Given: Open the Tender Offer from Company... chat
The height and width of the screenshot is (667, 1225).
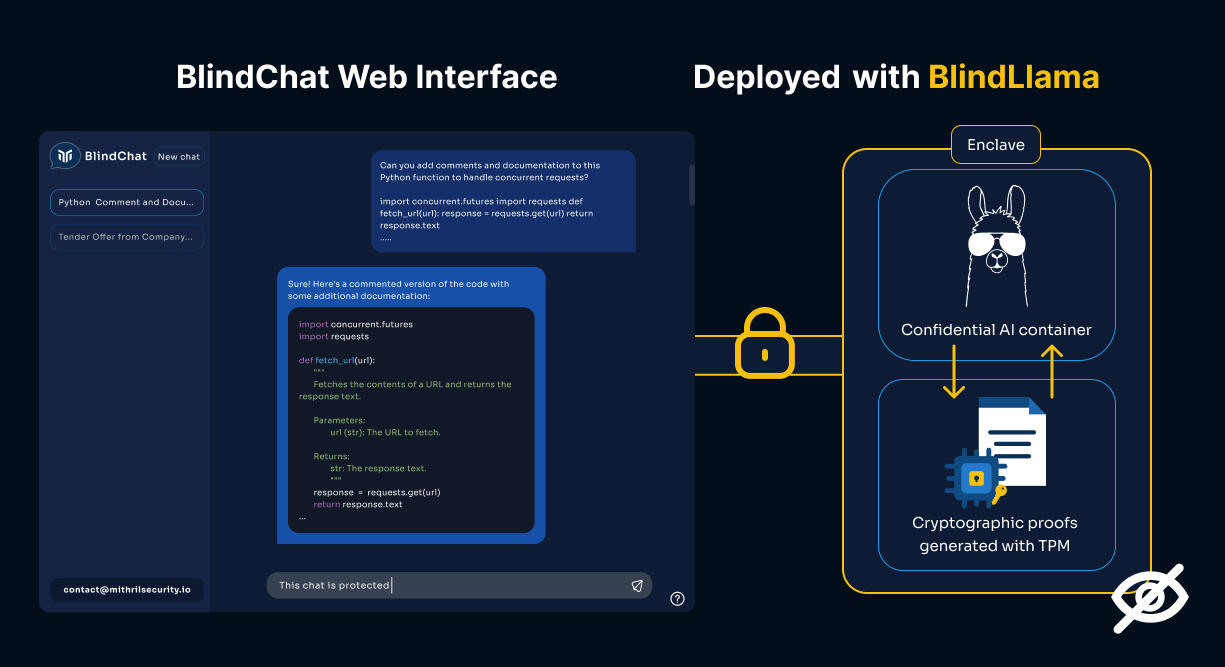Looking at the screenshot, I should click(x=127, y=237).
